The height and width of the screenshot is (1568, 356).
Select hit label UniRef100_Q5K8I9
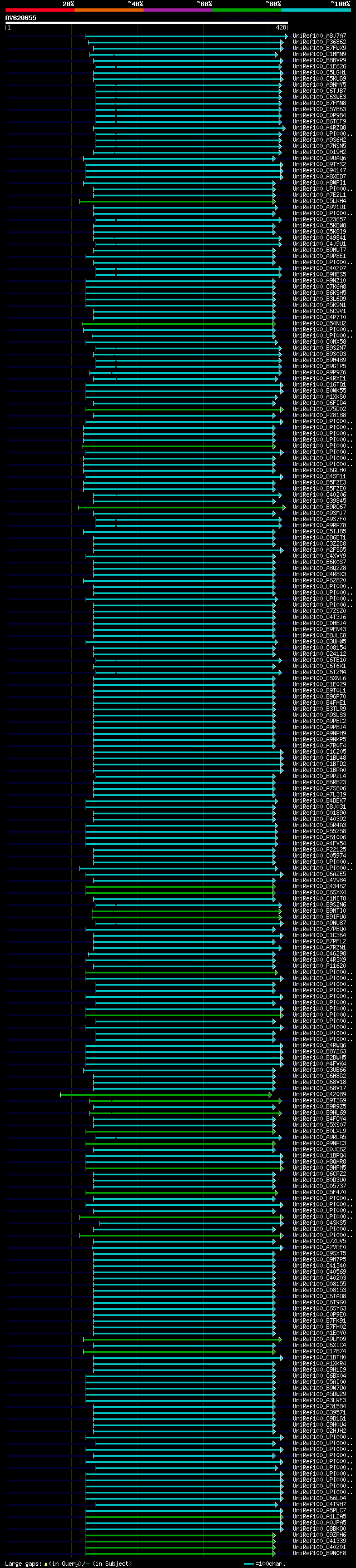(x=319, y=232)
